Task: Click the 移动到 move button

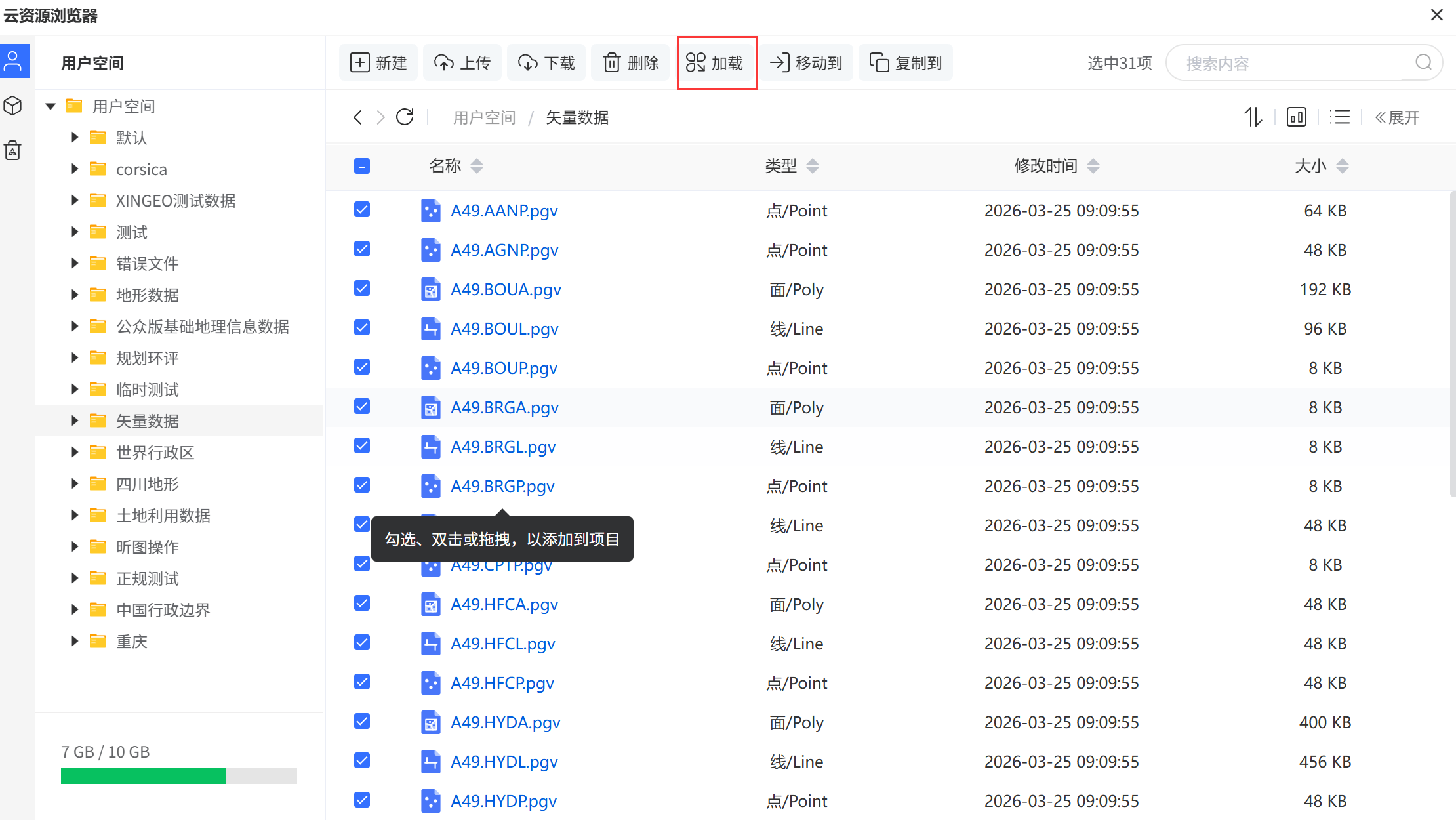Action: pyautogui.click(x=807, y=62)
